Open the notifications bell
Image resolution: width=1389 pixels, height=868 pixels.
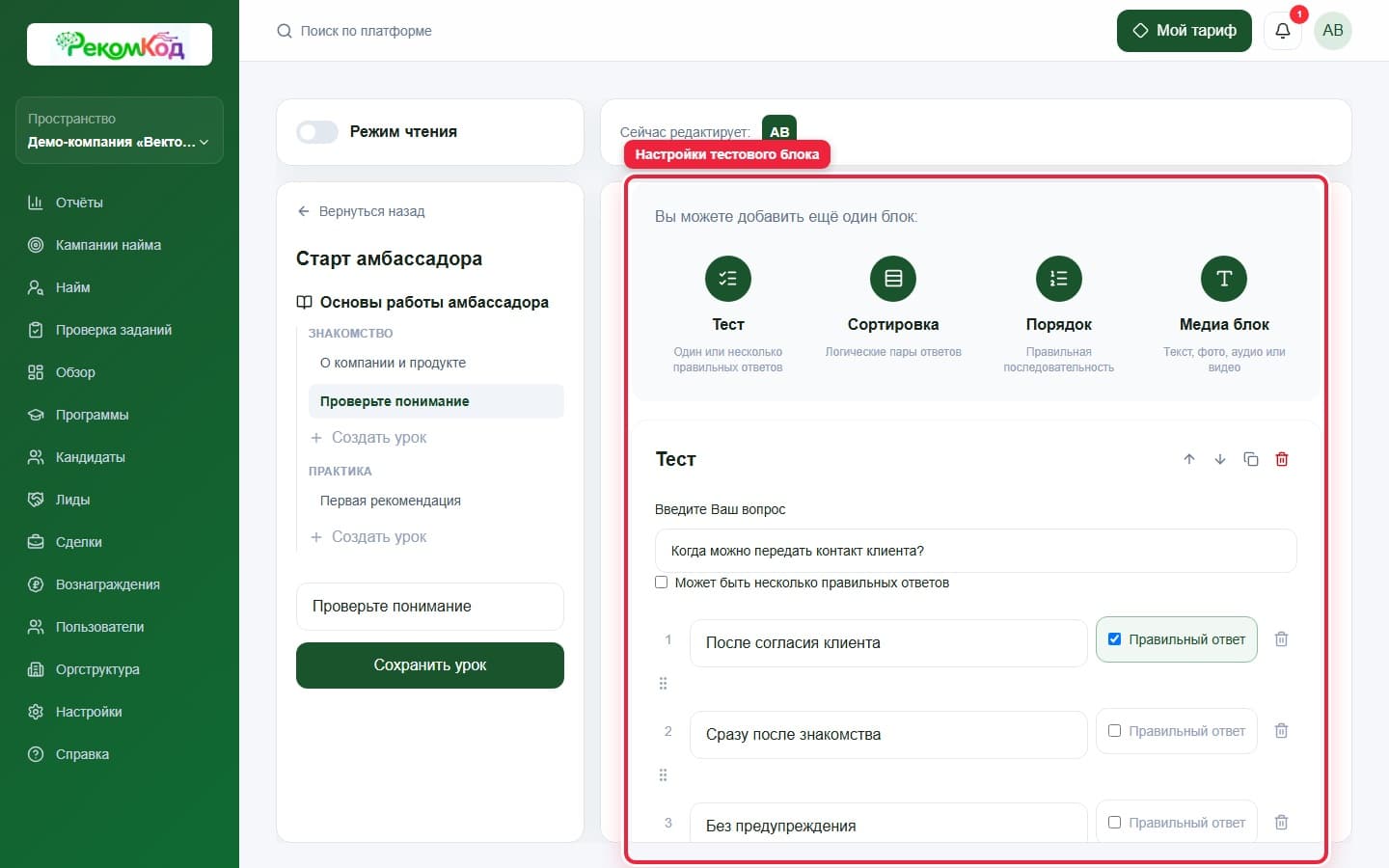pos(1283,31)
